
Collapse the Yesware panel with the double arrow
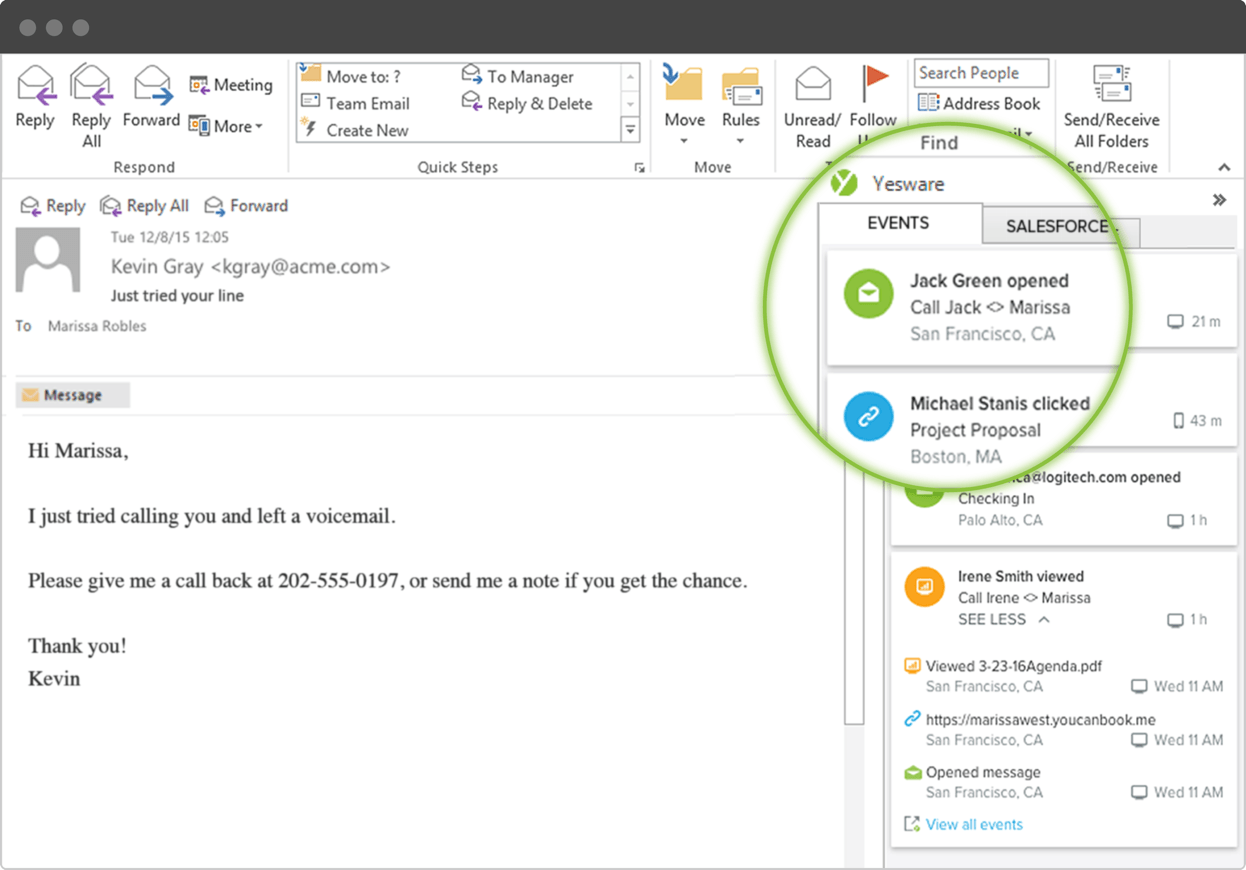tap(1219, 199)
